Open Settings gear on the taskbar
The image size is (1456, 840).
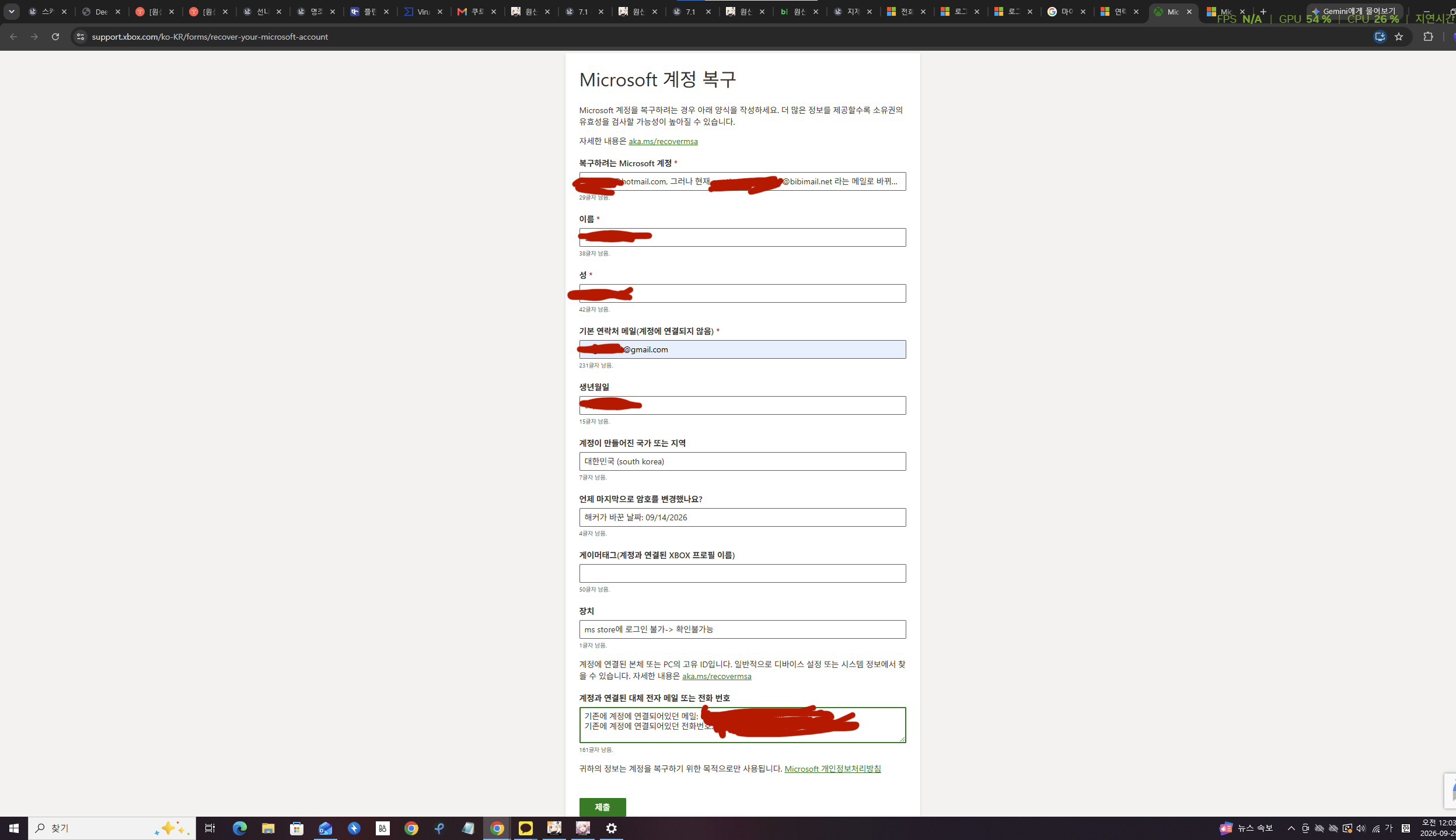coord(611,828)
